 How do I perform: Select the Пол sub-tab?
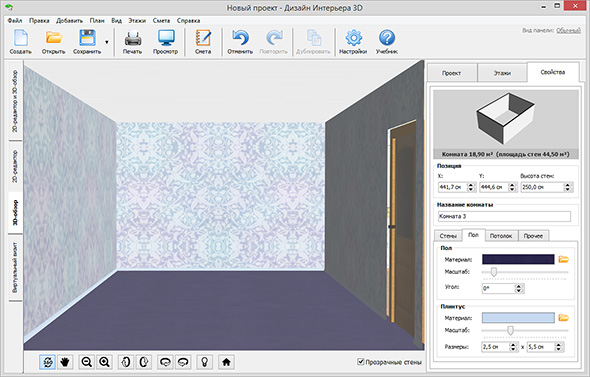tap(473, 235)
